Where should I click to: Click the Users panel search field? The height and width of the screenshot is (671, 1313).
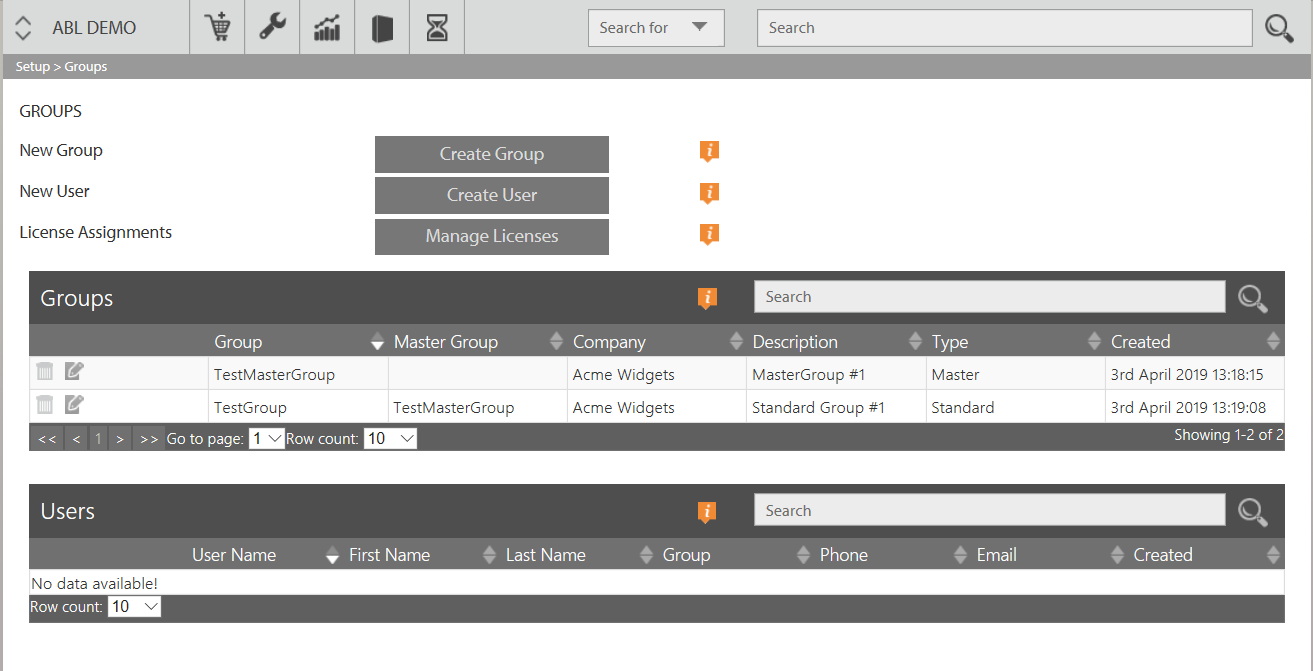989,510
